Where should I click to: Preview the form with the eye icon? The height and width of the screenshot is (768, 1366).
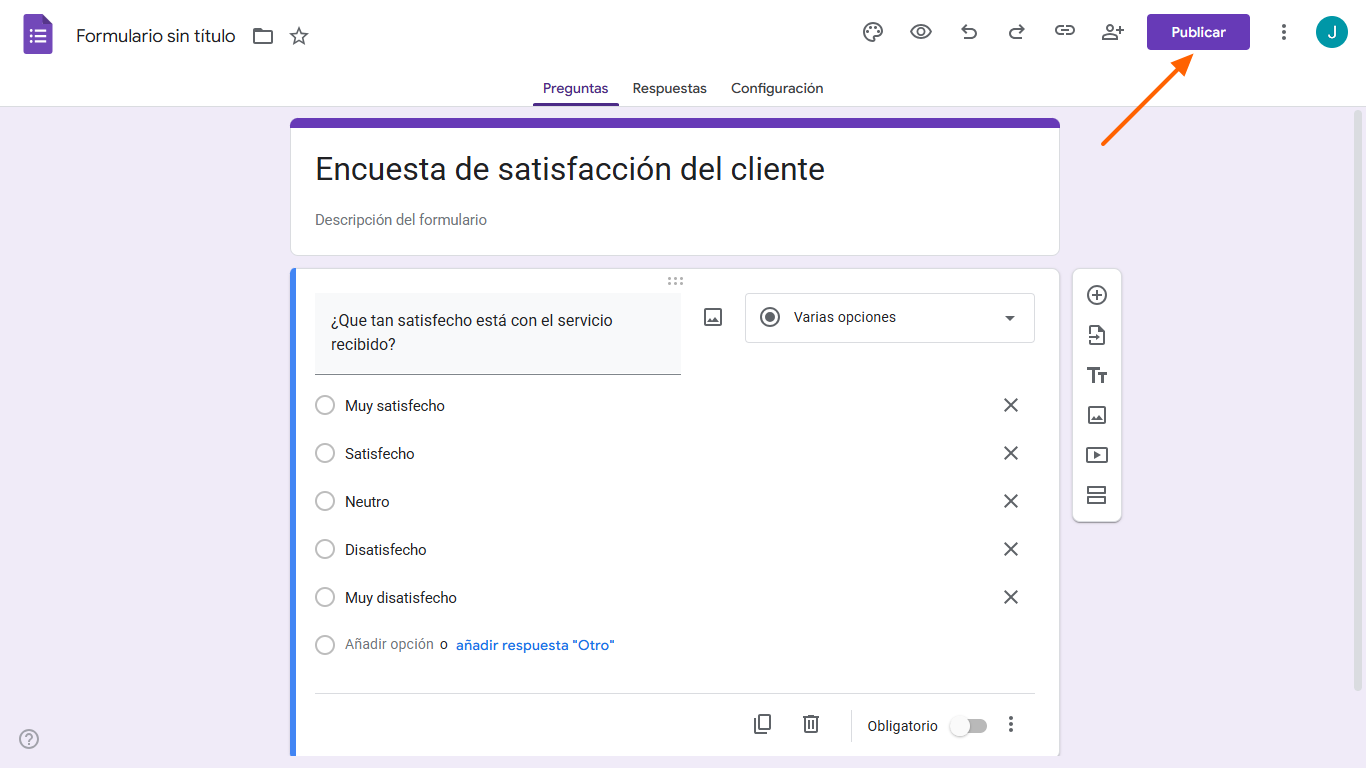point(921,32)
